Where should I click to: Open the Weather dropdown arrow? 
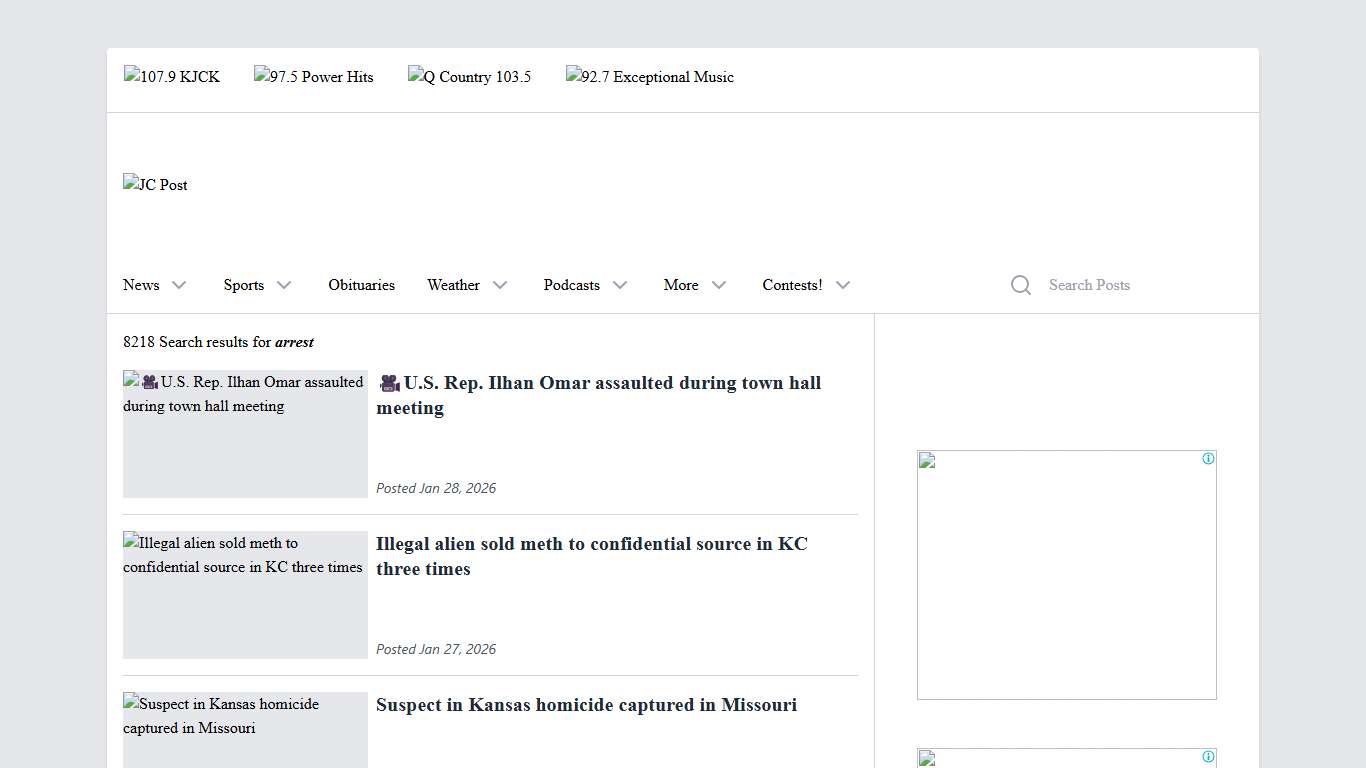[500, 285]
